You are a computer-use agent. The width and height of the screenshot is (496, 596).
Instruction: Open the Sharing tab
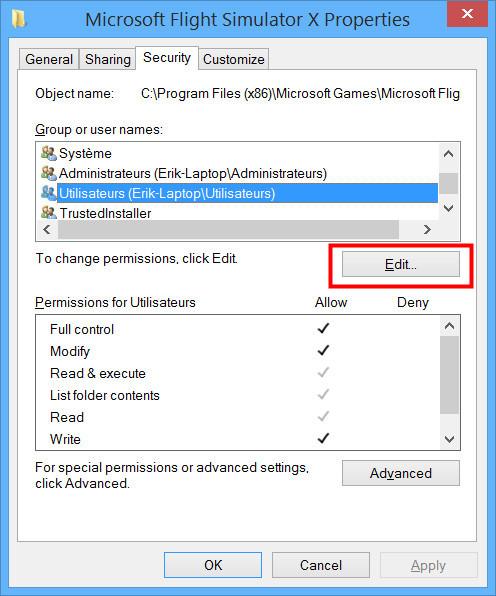click(108, 59)
